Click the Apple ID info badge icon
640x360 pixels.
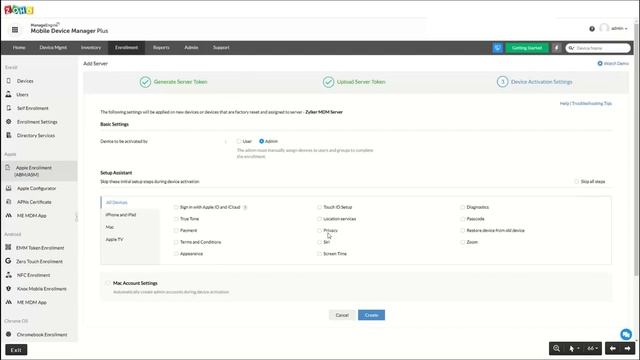click(x=245, y=207)
